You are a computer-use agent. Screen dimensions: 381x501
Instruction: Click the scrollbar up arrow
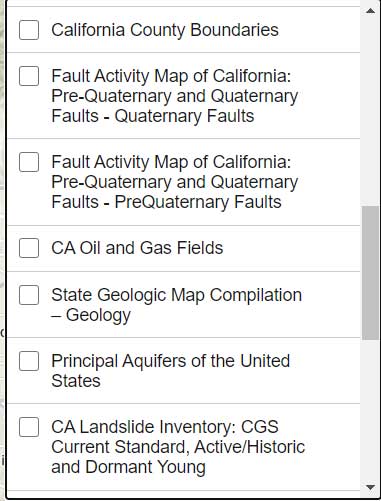tap(370, 11)
